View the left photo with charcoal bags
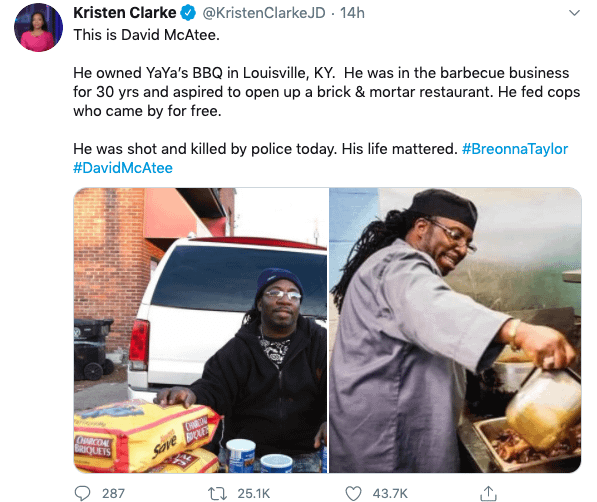The height and width of the screenshot is (502, 597). click(201, 330)
